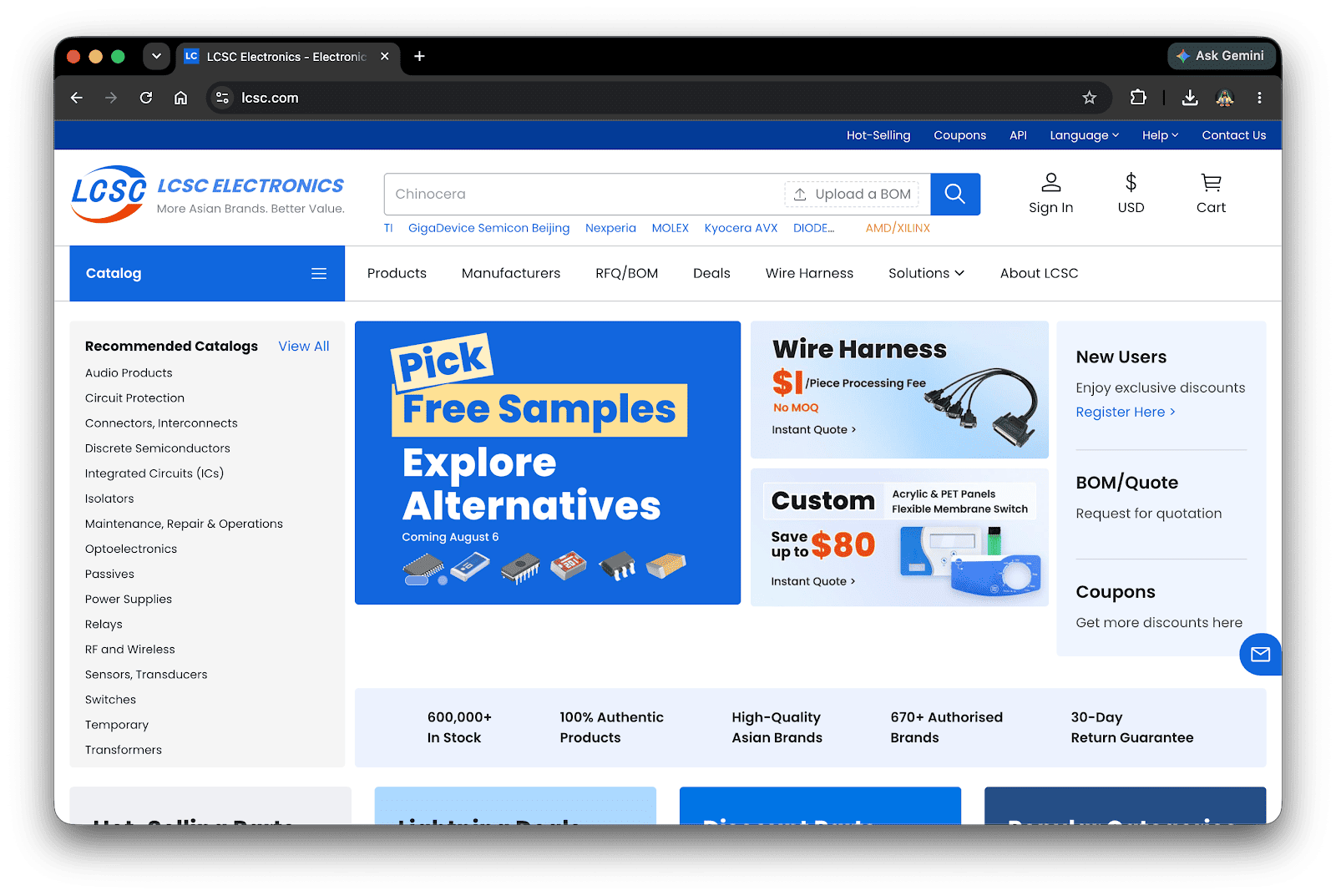1336x896 pixels.
Task: Open the Free Samples promo banner
Action: click(548, 463)
